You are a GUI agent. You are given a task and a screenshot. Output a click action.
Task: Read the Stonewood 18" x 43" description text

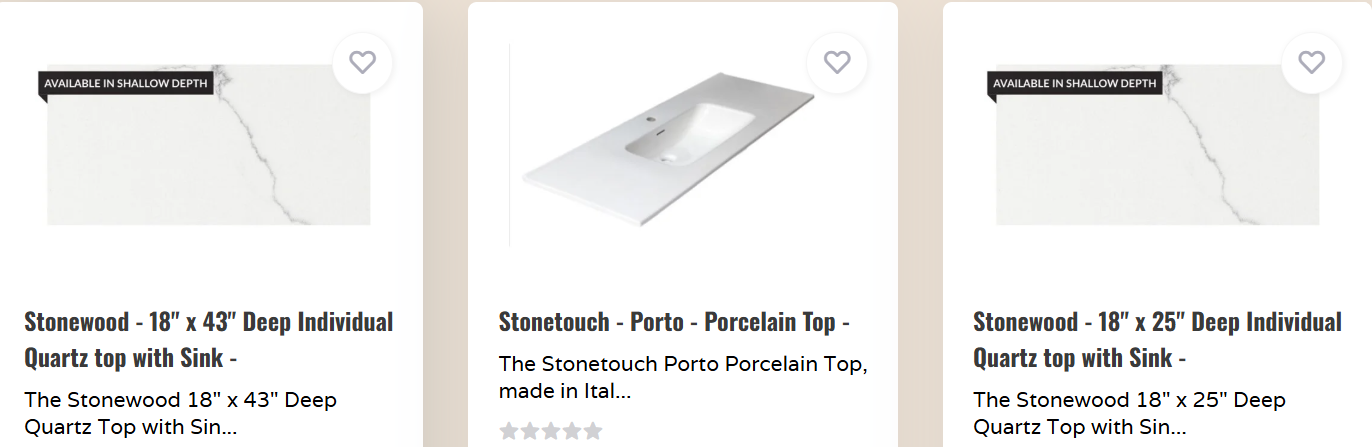180,414
